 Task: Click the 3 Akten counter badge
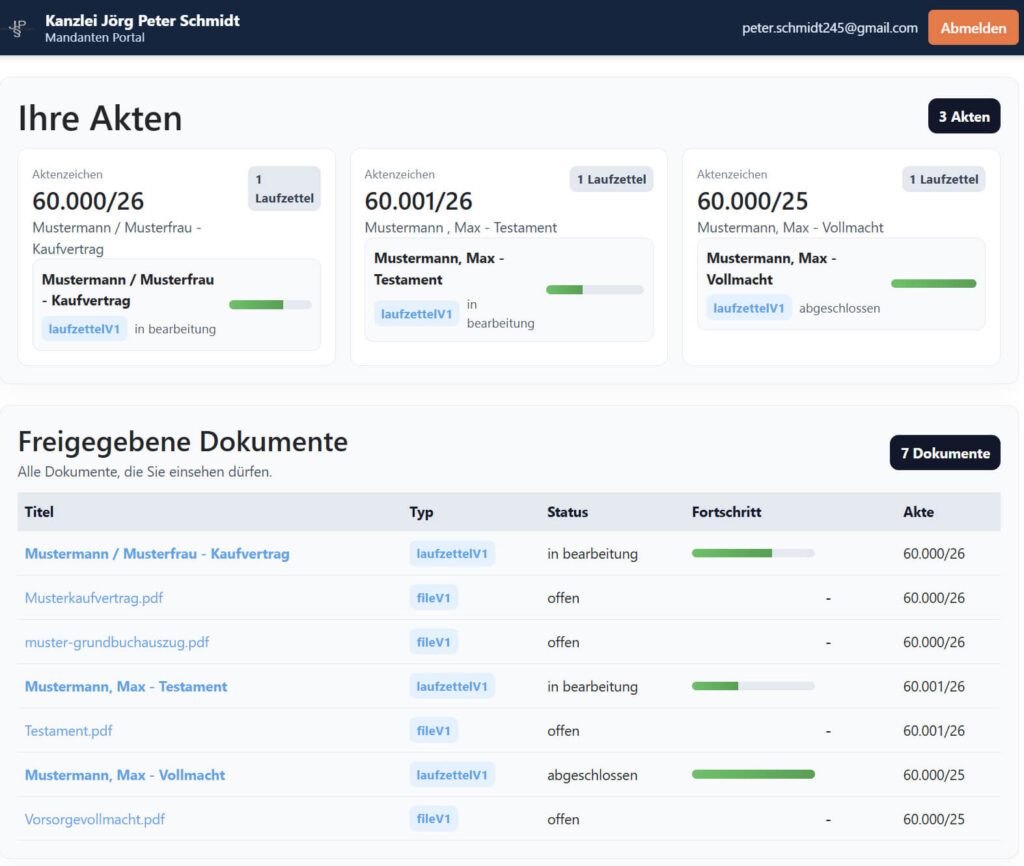point(963,116)
